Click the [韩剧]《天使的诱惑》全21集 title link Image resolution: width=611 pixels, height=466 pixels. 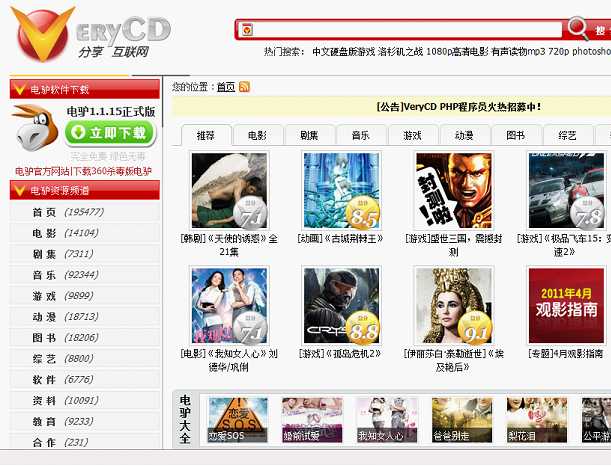coord(229,245)
